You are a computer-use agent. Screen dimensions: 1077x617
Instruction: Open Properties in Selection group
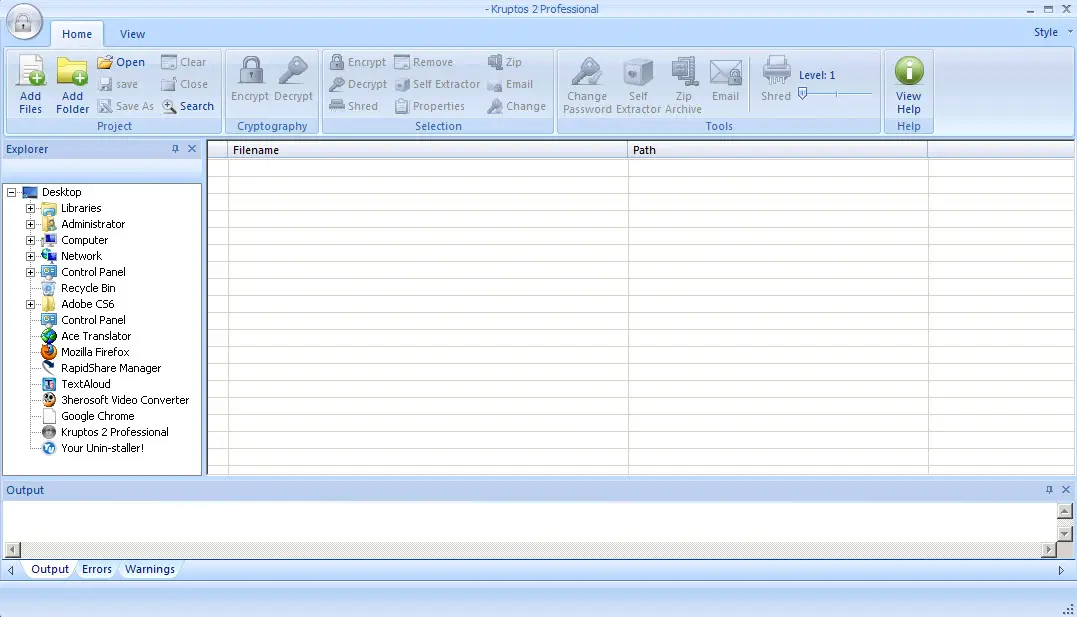coord(429,106)
